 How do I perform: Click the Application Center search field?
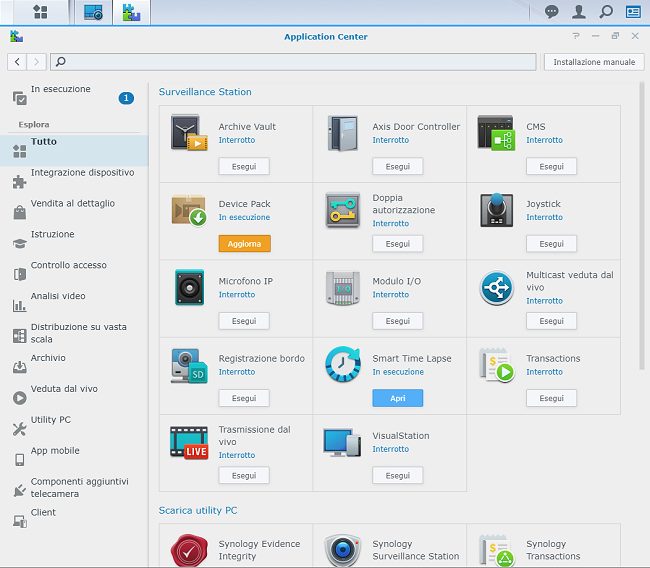tap(293, 62)
